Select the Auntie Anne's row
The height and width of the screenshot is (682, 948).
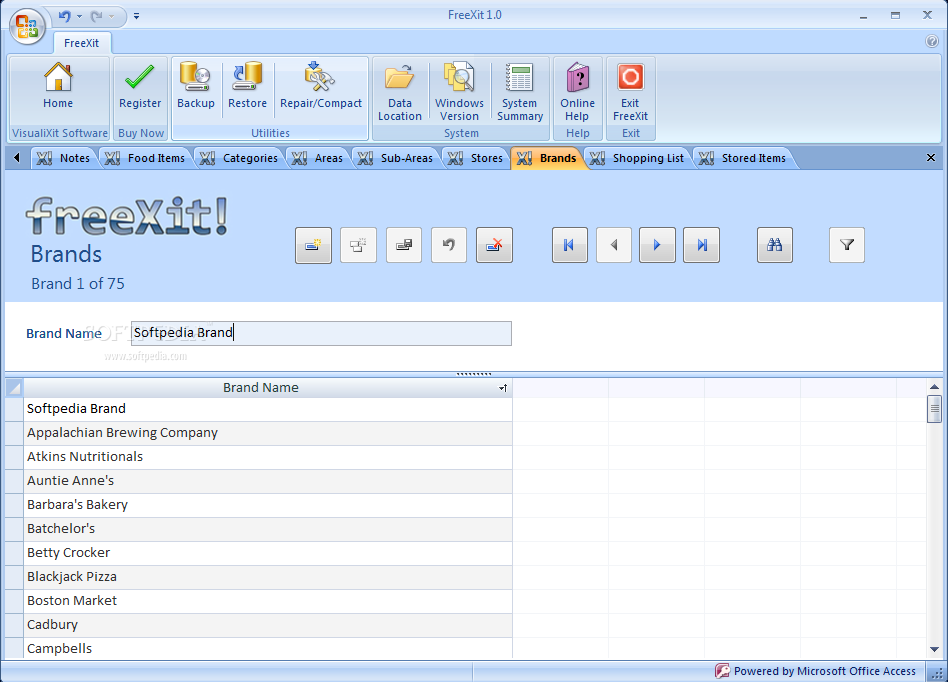268,481
